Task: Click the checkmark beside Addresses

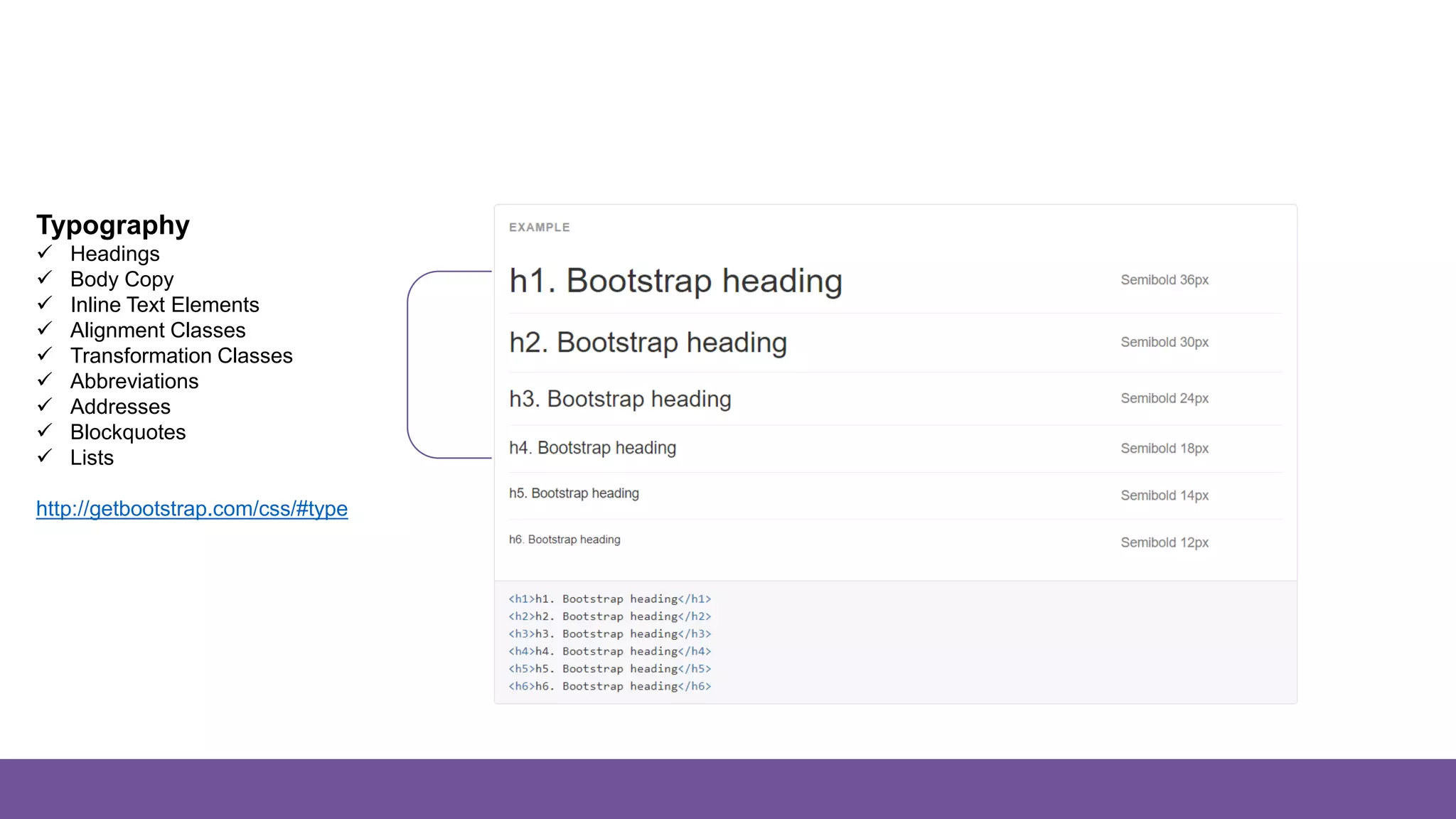Action: click(45, 405)
